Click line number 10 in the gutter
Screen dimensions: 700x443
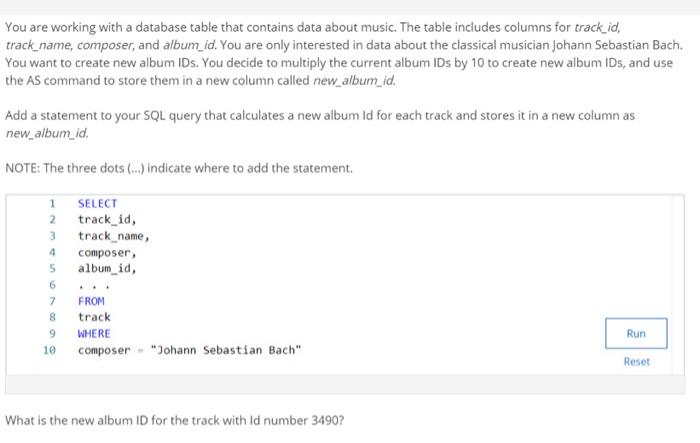[x=49, y=350]
